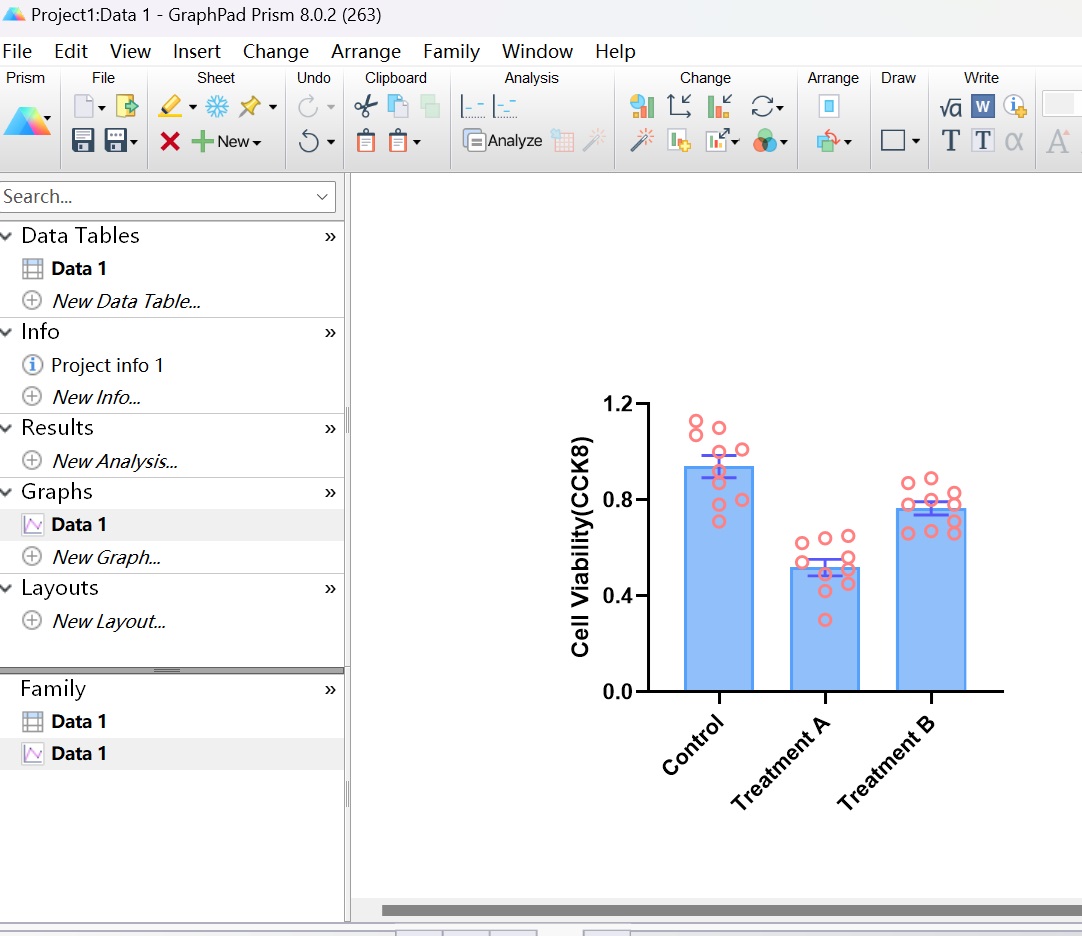Click the Choose graph type icon
Viewport: 1082px width, 936px height.
click(642, 106)
